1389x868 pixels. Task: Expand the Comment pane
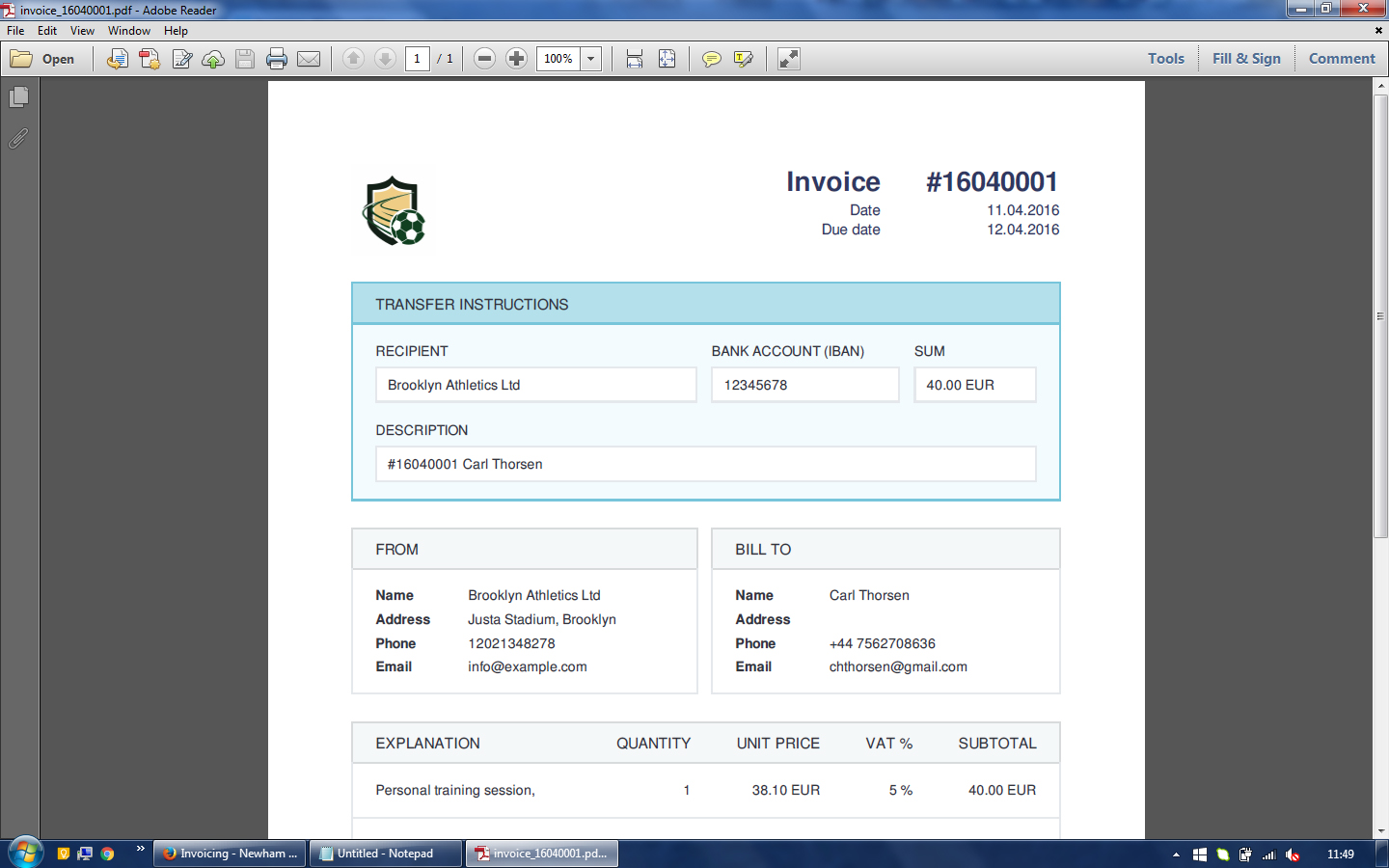pyautogui.click(x=1341, y=59)
